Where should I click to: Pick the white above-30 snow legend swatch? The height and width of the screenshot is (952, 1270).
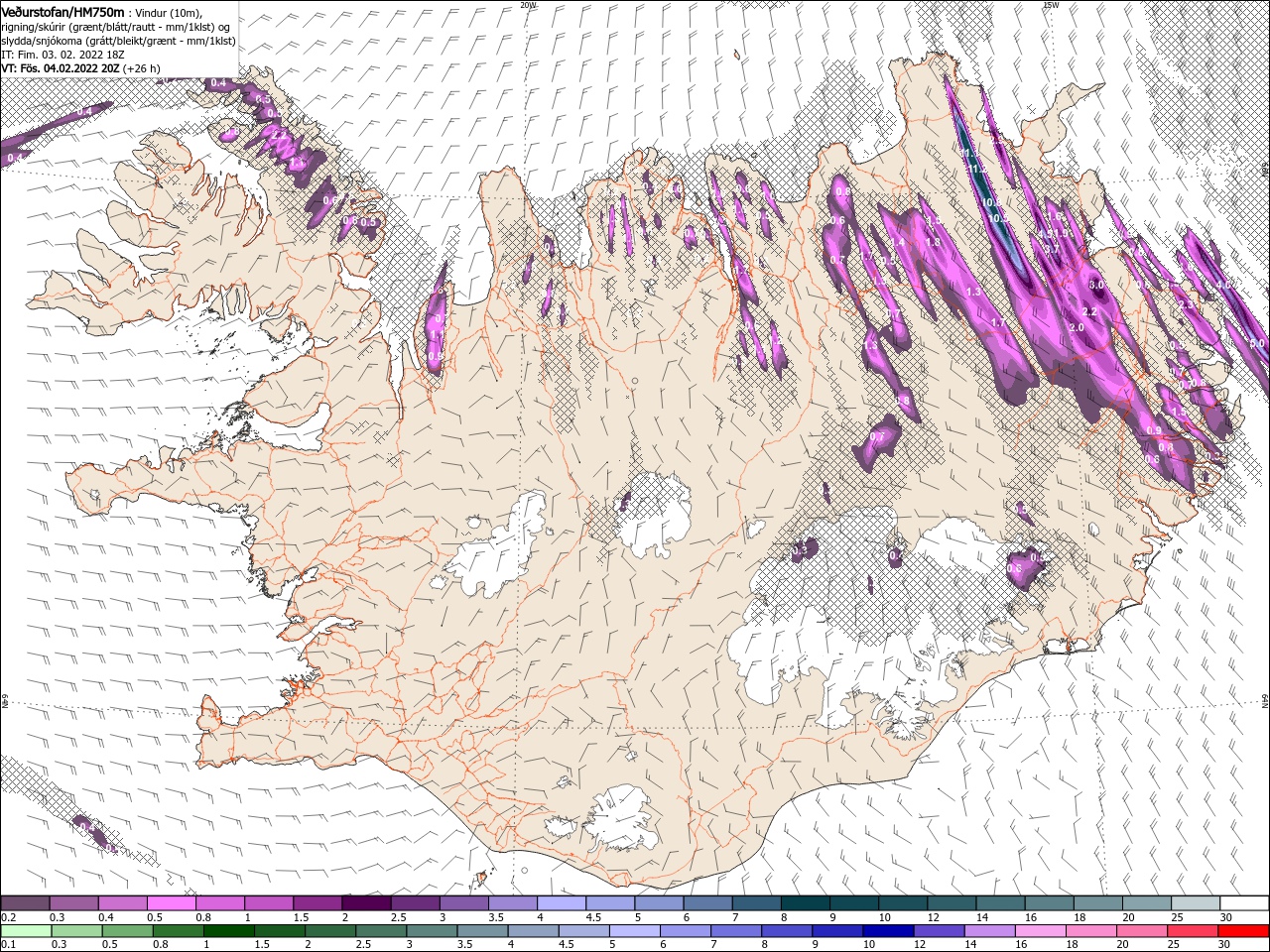pos(1245,903)
